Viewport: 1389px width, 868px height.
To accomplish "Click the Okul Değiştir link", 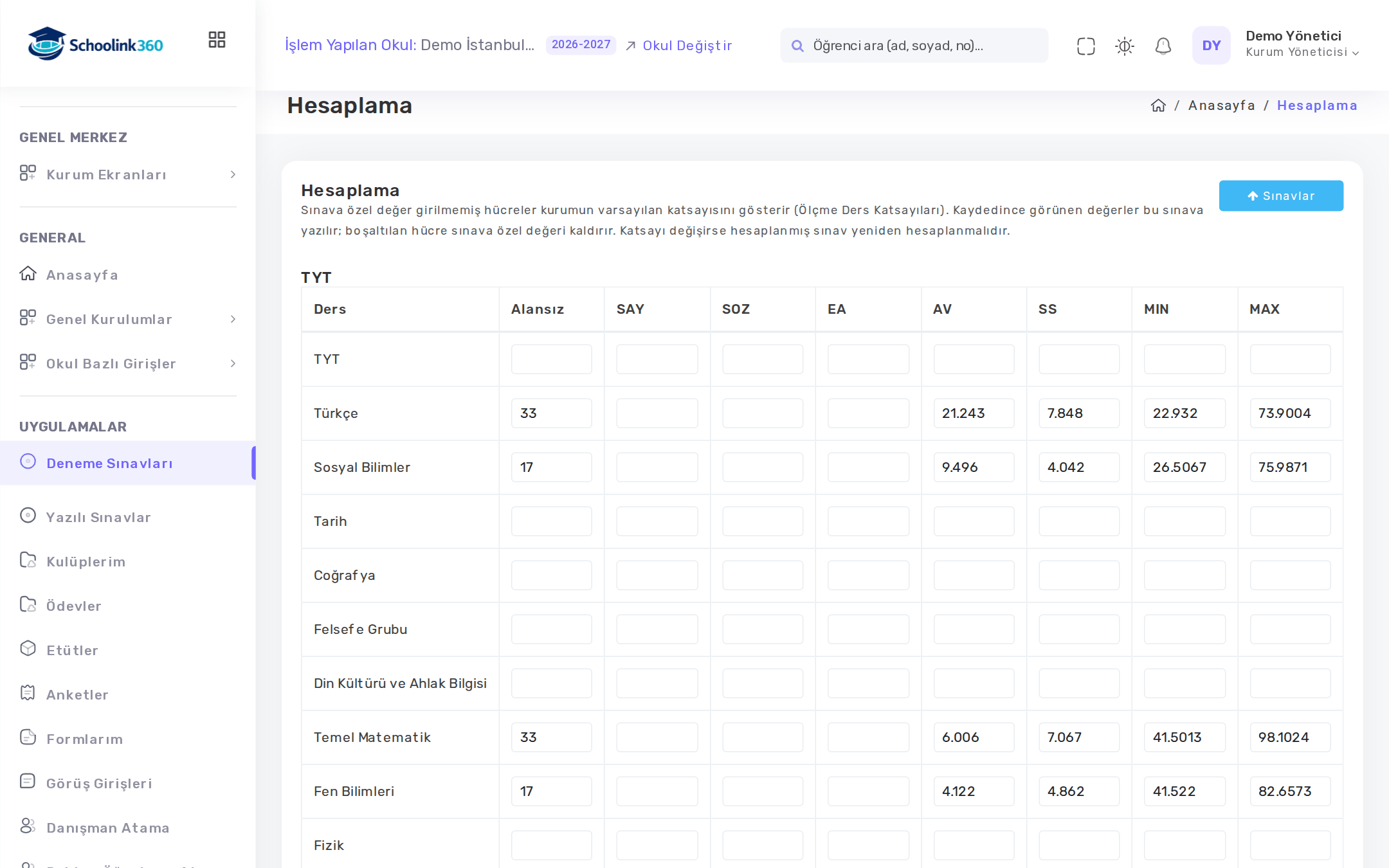I will [678, 46].
